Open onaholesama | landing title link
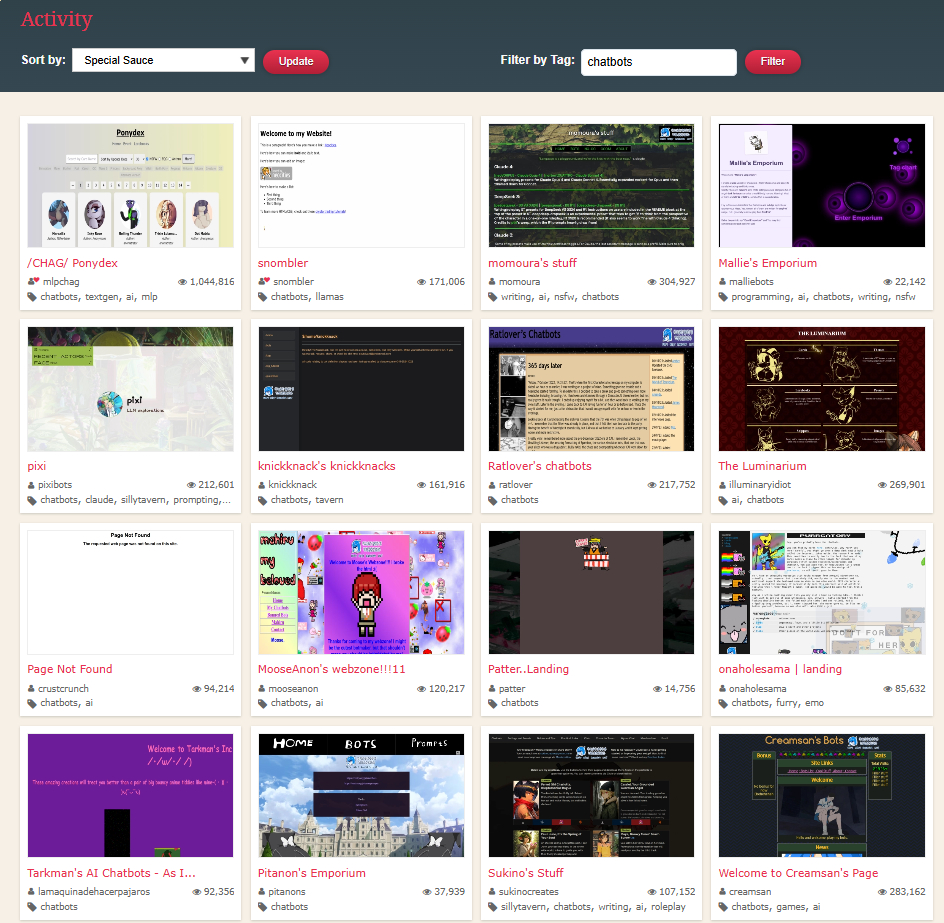Viewport: 944px width, 923px height. tap(780, 669)
